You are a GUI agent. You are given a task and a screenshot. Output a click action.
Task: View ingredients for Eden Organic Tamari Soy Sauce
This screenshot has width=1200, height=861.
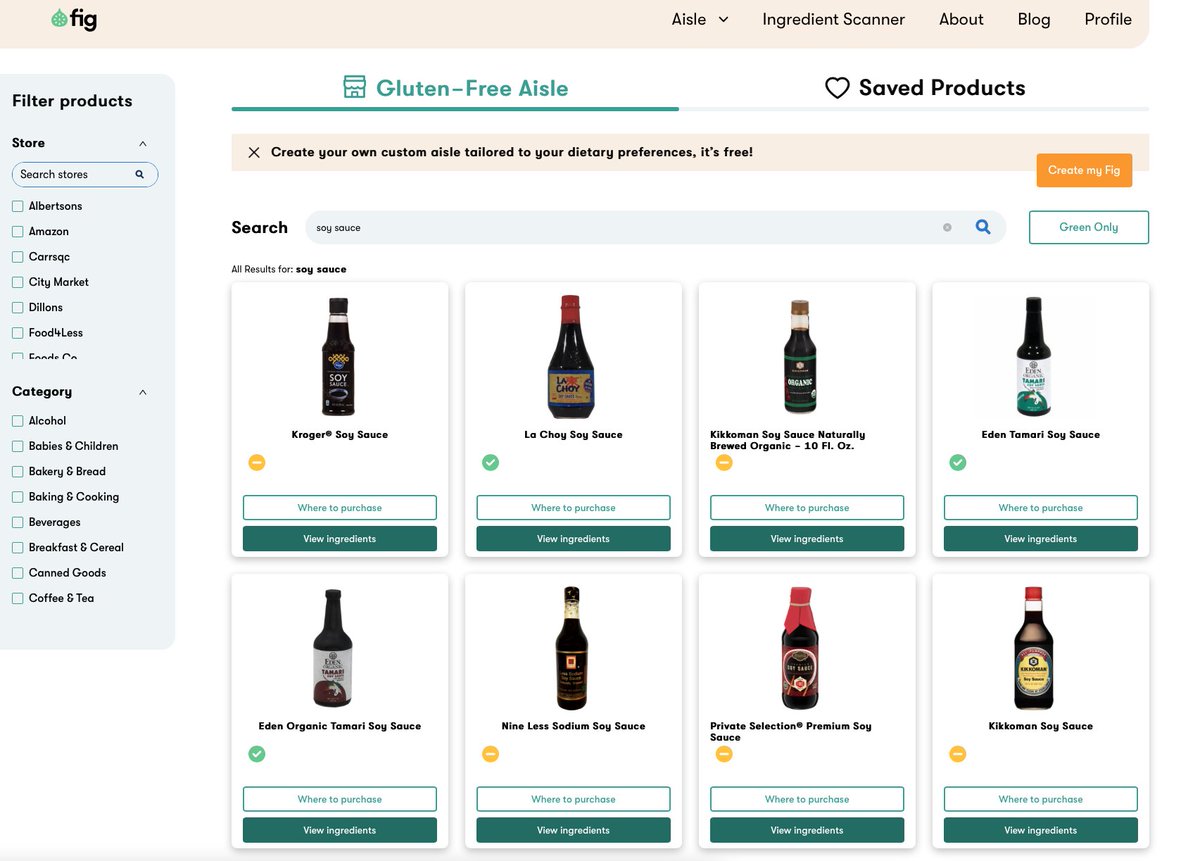click(340, 830)
